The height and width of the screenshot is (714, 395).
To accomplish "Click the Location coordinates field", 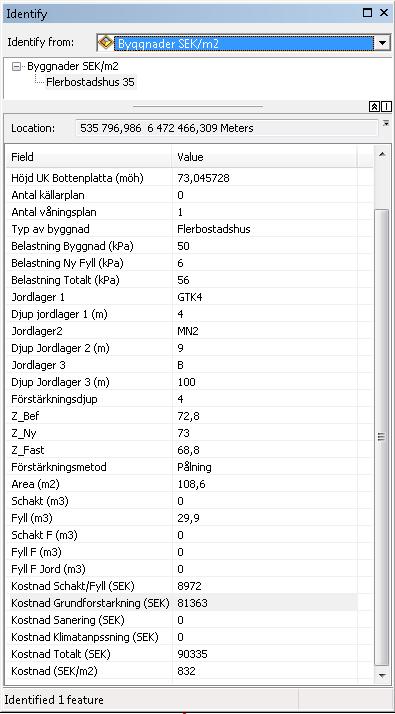I will 226,128.
